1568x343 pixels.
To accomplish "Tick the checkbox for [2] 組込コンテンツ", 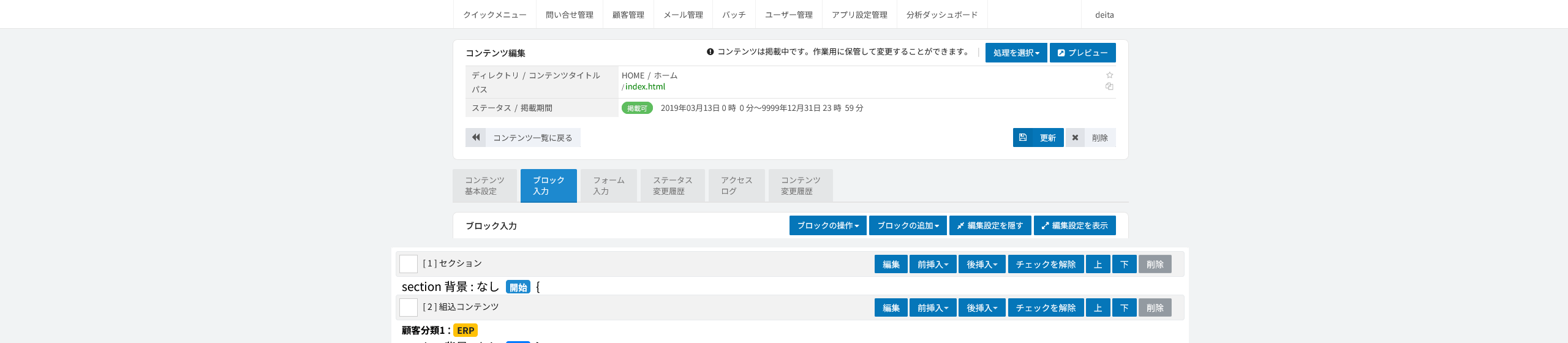I will pos(409,307).
